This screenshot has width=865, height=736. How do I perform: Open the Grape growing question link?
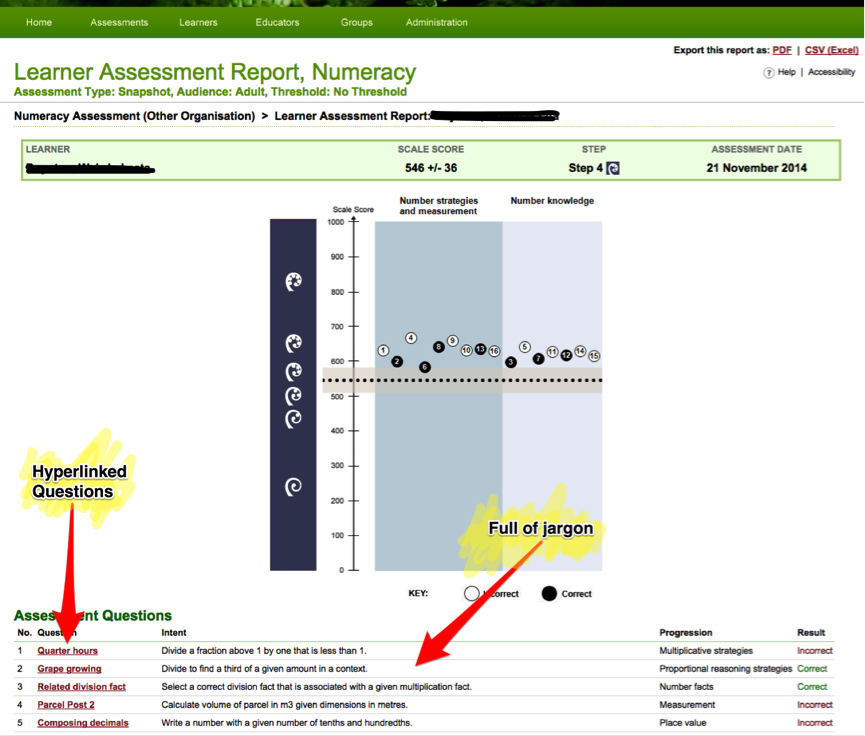point(69,669)
